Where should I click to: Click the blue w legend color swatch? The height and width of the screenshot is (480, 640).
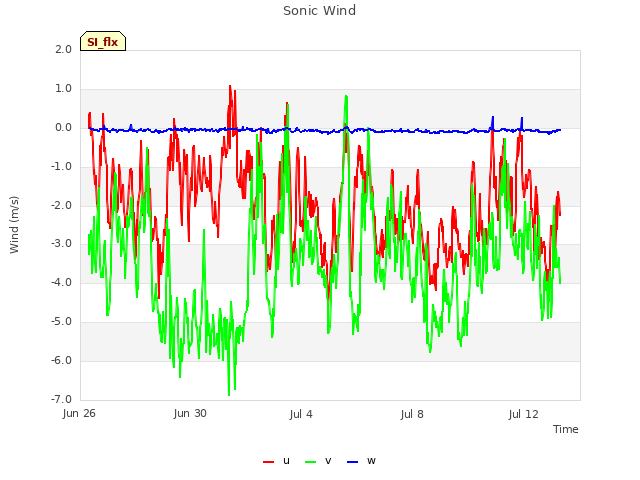pos(352,462)
